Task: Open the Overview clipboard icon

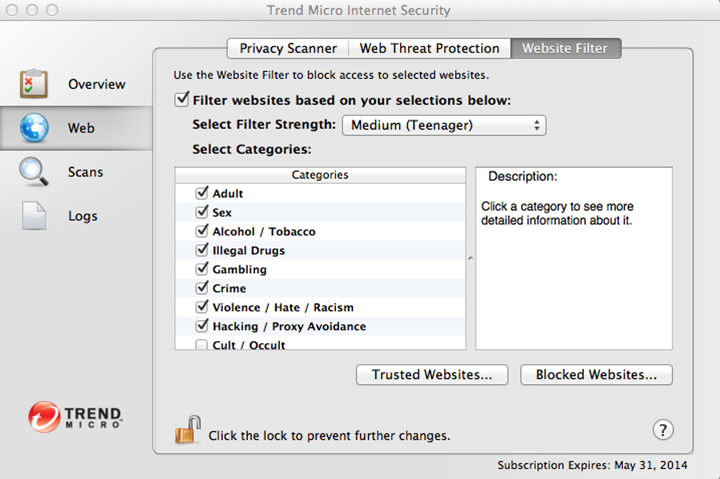Action: (x=34, y=84)
